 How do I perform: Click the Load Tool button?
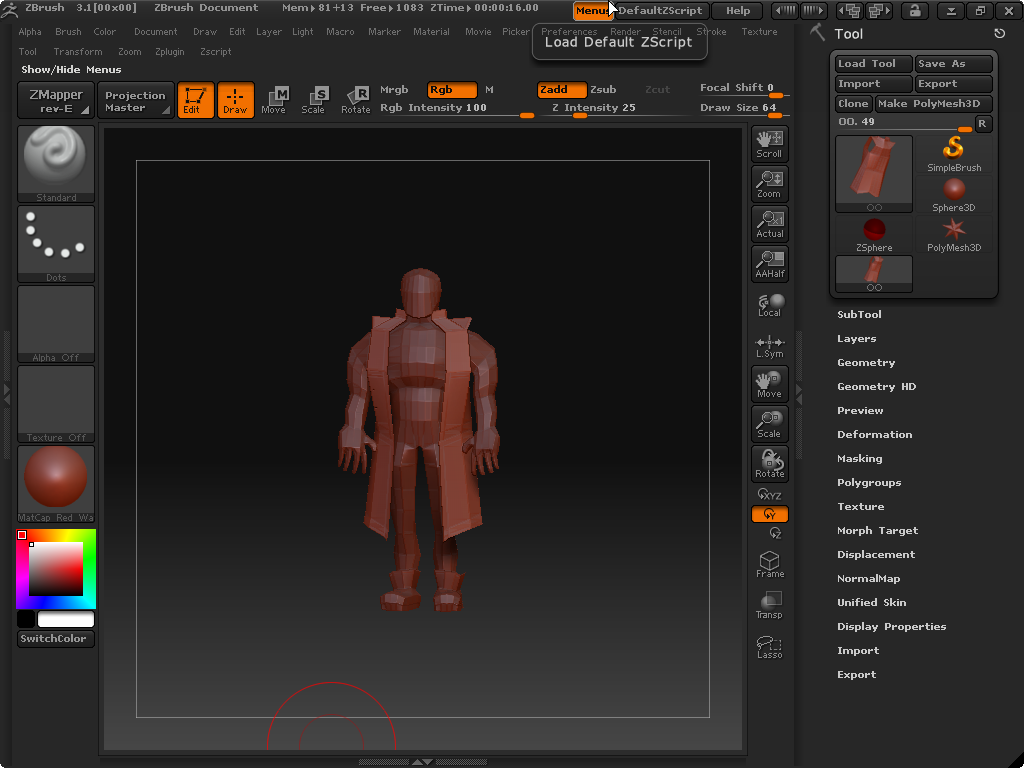point(874,63)
